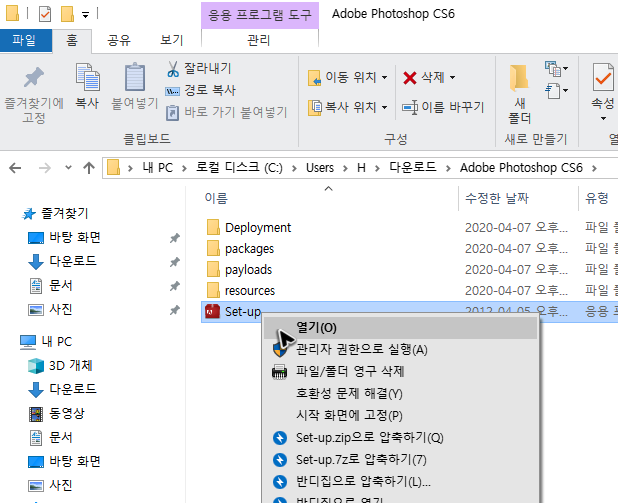This screenshot has width=619, height=503.
Task: Click the Adobe Set-up application icon
Action: coord(212,312)
